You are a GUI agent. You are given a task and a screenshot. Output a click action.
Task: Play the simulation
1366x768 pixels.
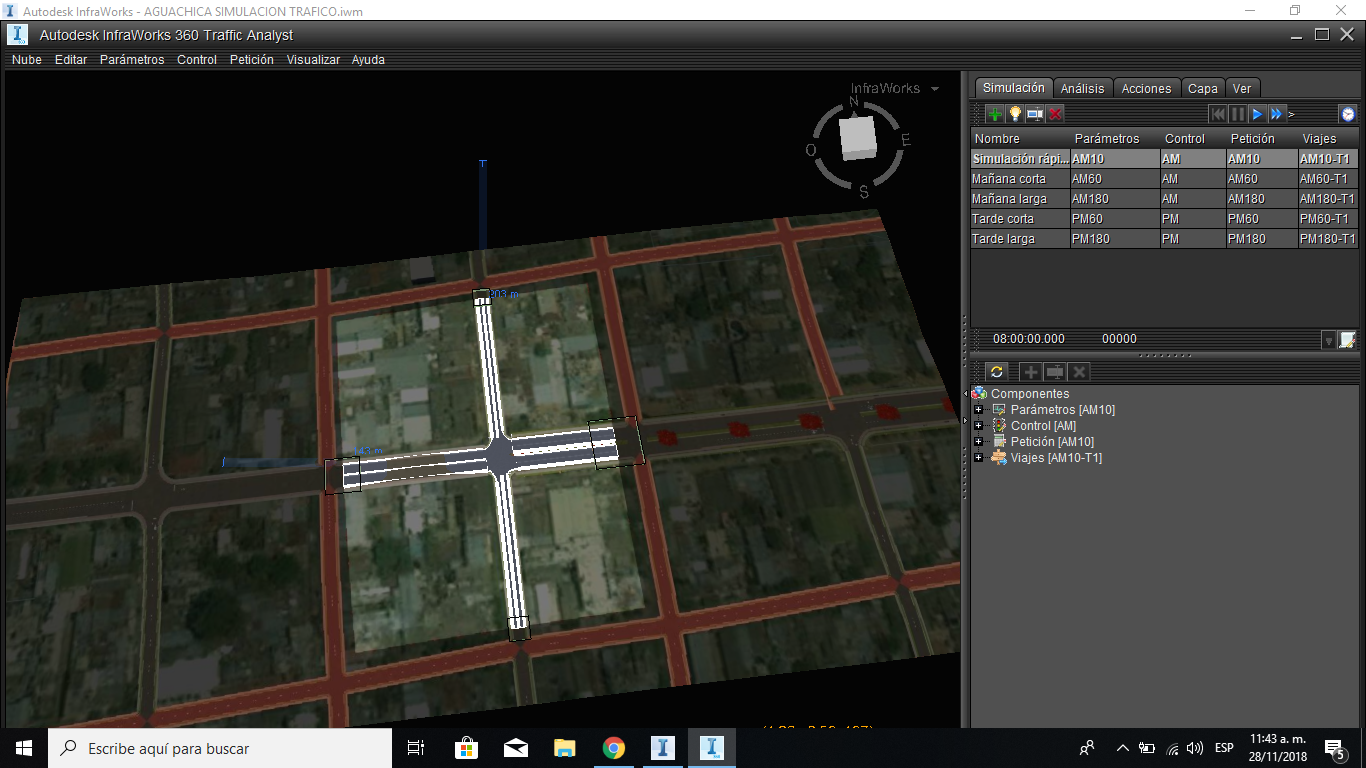[x=1257, y=114]
